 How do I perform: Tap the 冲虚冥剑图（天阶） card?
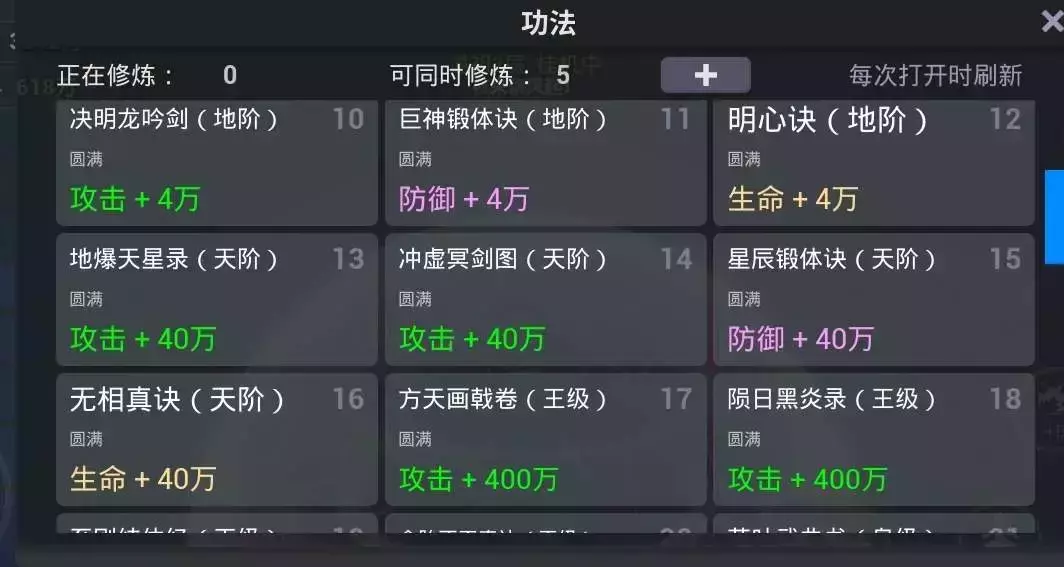(x=545, y=300)
